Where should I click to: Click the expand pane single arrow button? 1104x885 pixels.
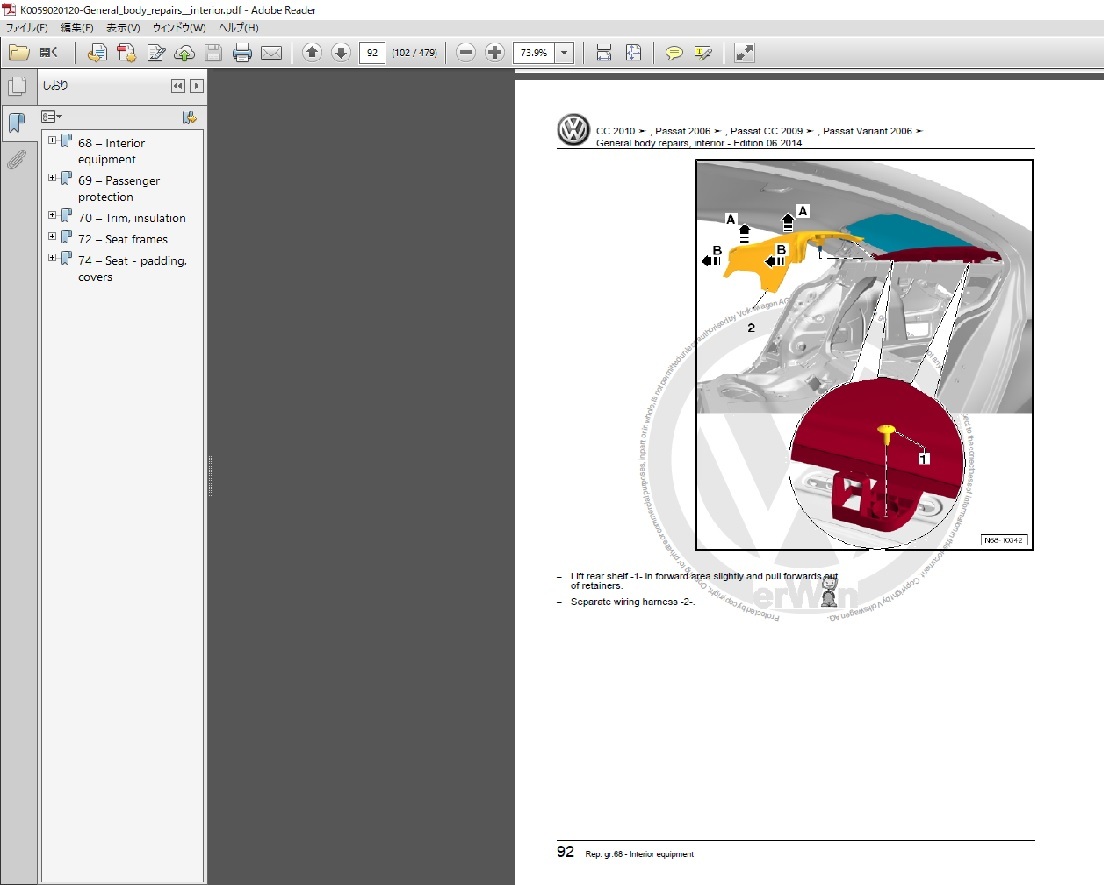pos(197,86)
